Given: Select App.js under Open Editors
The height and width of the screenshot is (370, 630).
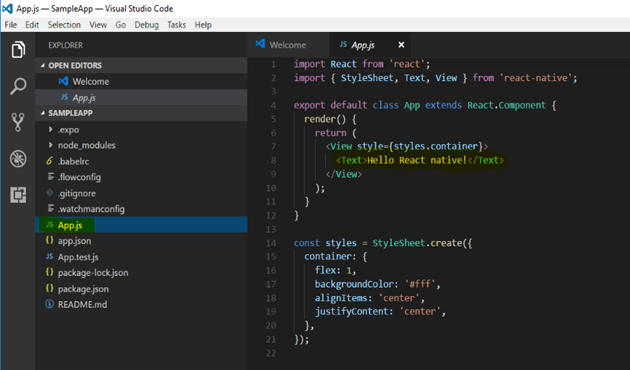Looking at the screenshot, I should point(141,97).
